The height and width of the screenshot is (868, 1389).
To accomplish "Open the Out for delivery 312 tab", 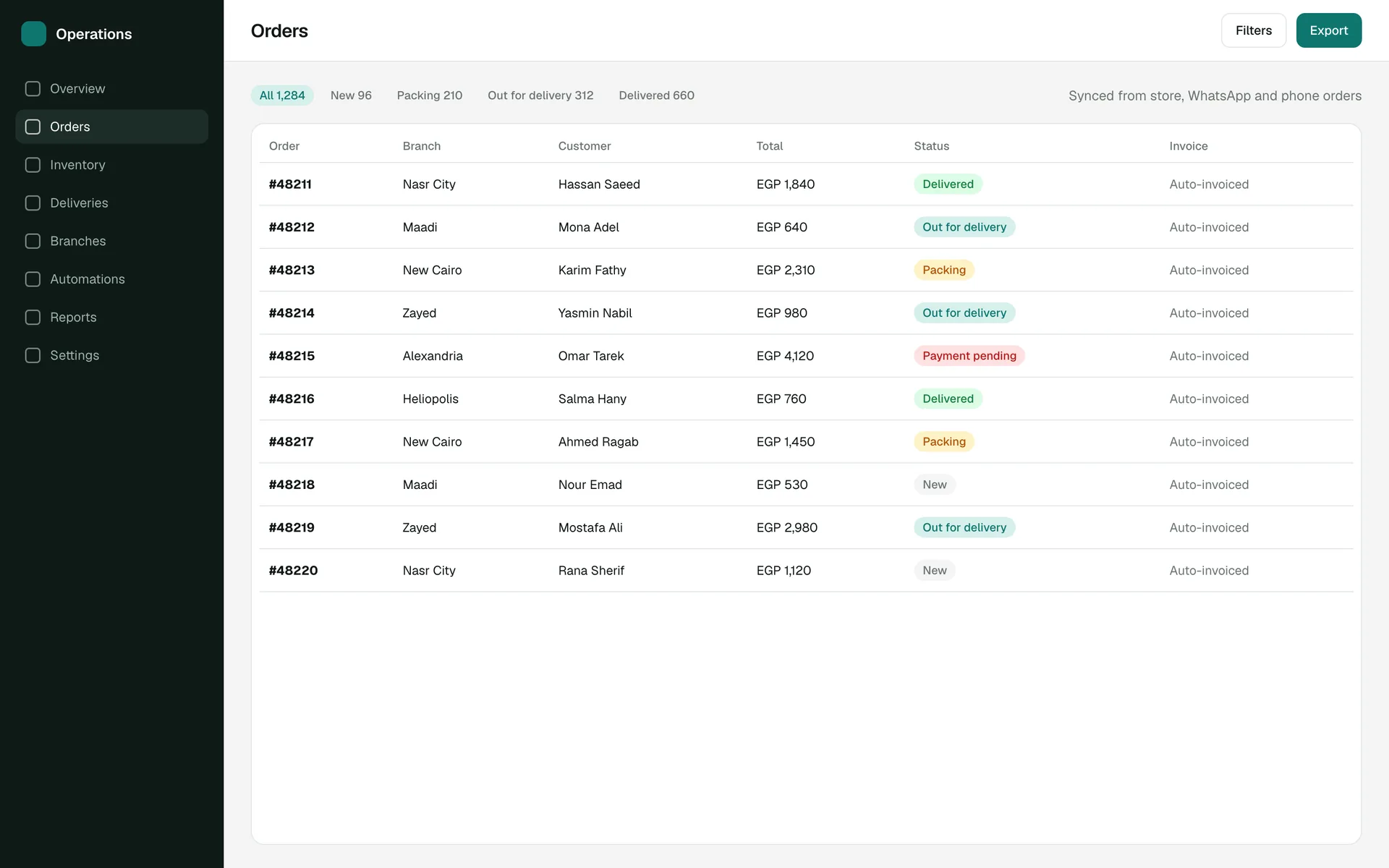I will pos(540,95).
